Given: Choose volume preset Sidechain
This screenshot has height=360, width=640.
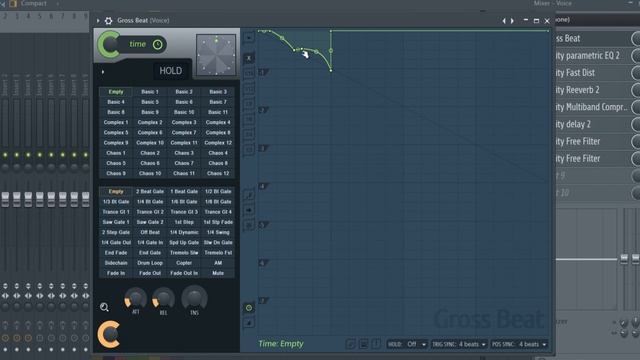Looking at the screenshot, I should coord(116,263).
